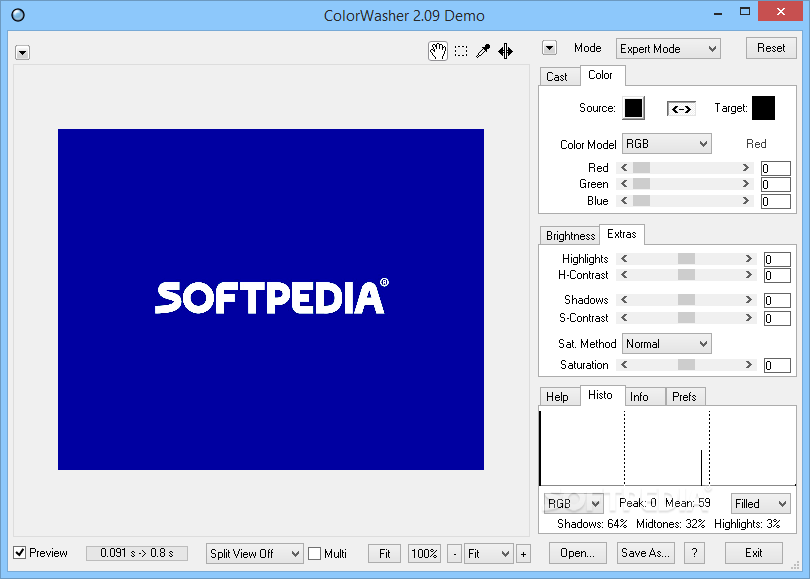Enable the Multi checkbox
The image size is (810, 579).
315,554
